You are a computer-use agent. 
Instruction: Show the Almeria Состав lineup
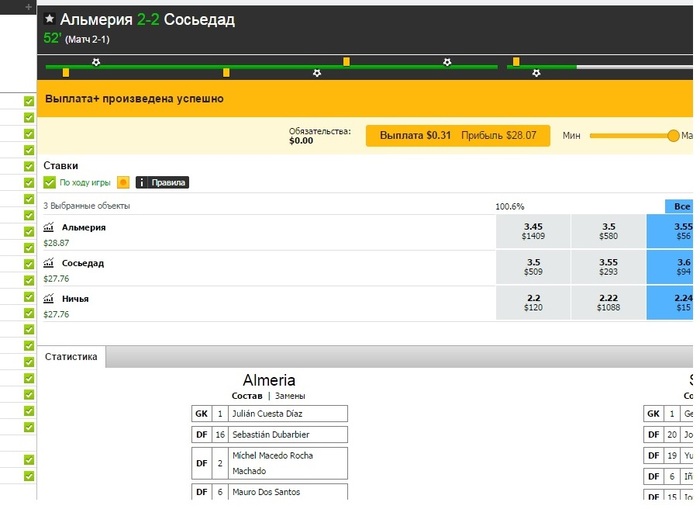click(x=247, y=396)
